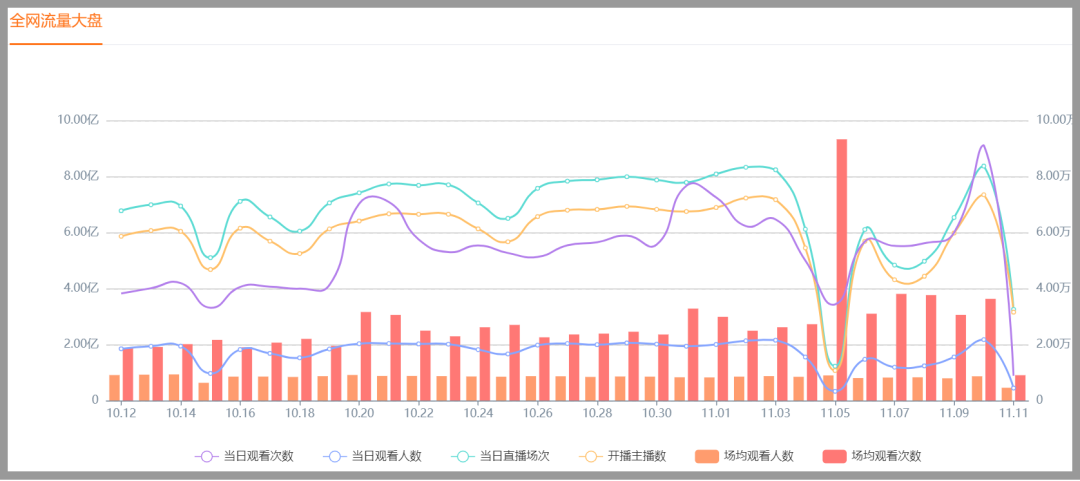The image size is (1080, 481).
Task: Click the 11.11 x-axis date label
Action: 1013,413
